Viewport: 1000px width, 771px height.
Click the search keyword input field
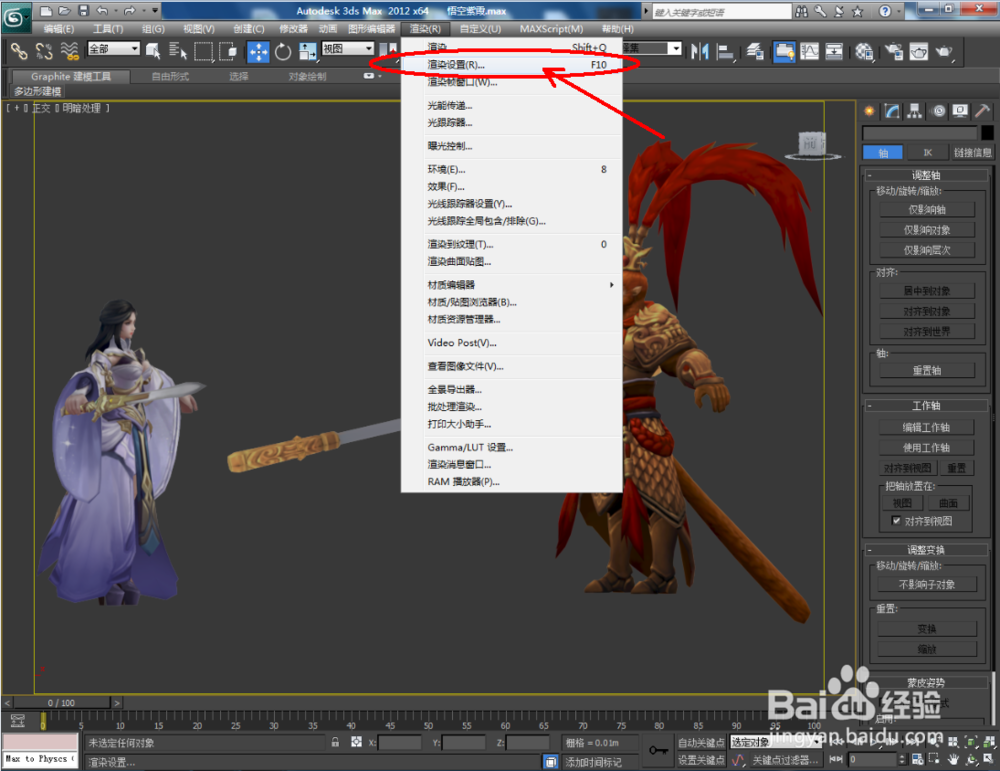(721, 11)
